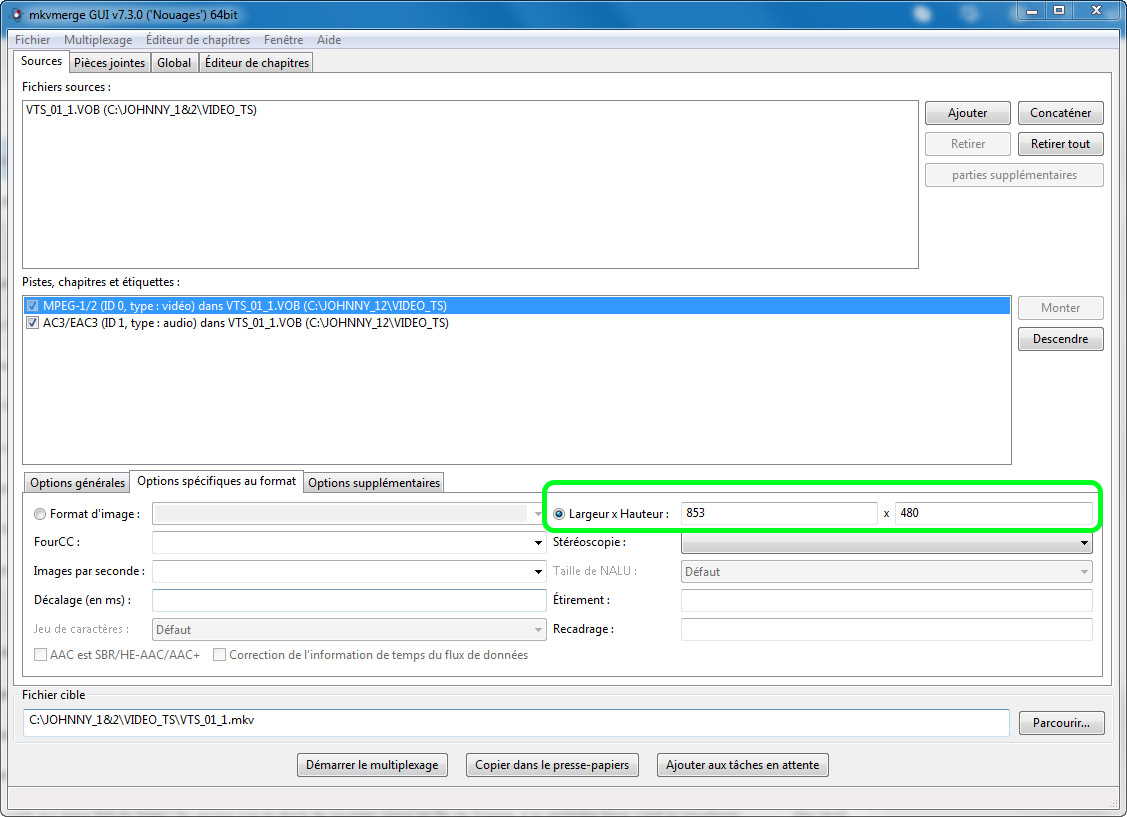Screen dimensions: 1127x817
Task: Open the Fichier menu
Action: [x=32, y=40]
